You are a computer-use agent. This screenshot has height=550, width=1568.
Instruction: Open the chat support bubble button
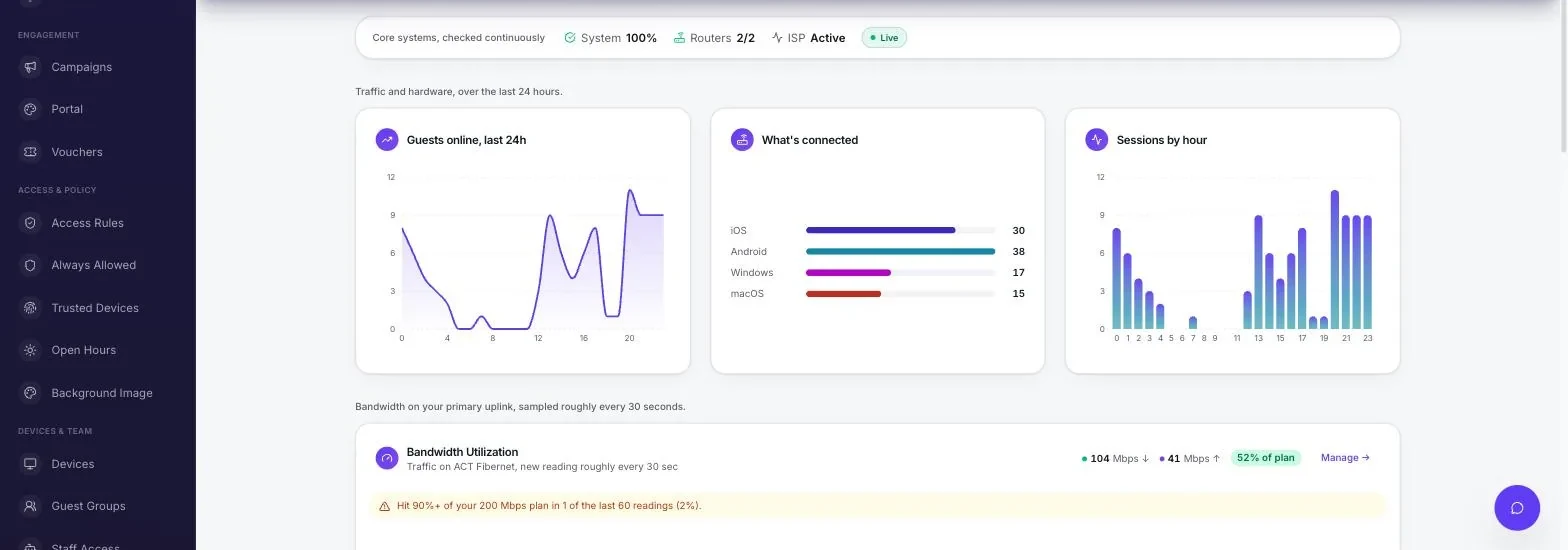pos(1517,508)
